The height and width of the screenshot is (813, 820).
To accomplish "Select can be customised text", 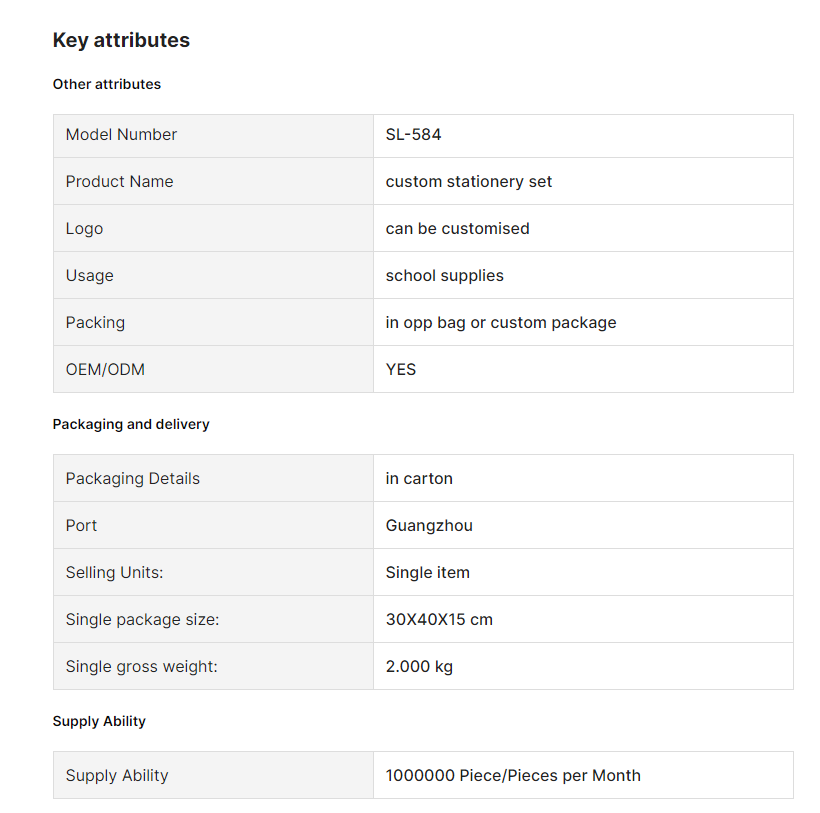I will pyautogui.click(x=458, y=228).
